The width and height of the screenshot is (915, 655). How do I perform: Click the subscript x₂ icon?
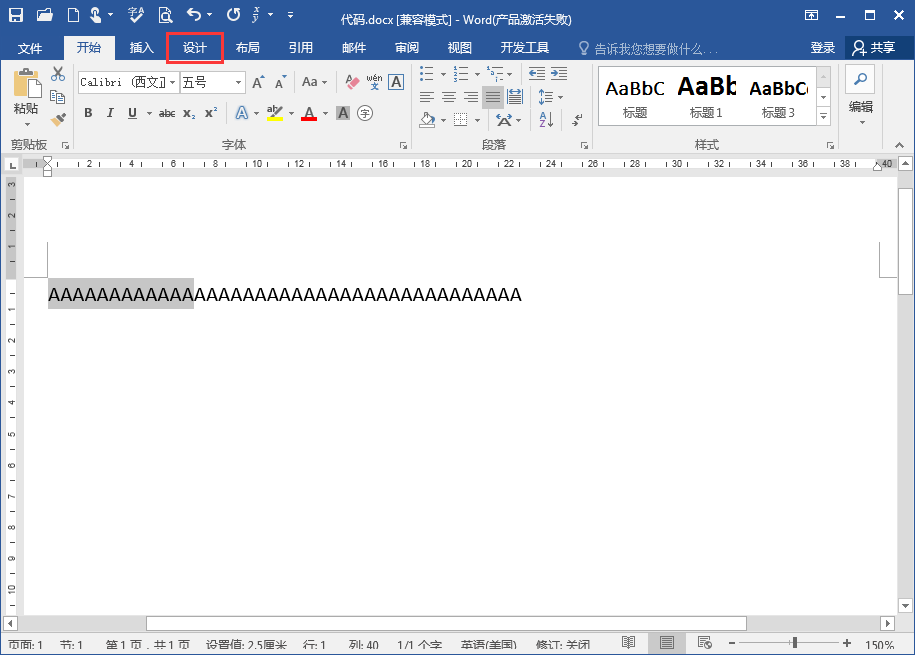(189, 113)
